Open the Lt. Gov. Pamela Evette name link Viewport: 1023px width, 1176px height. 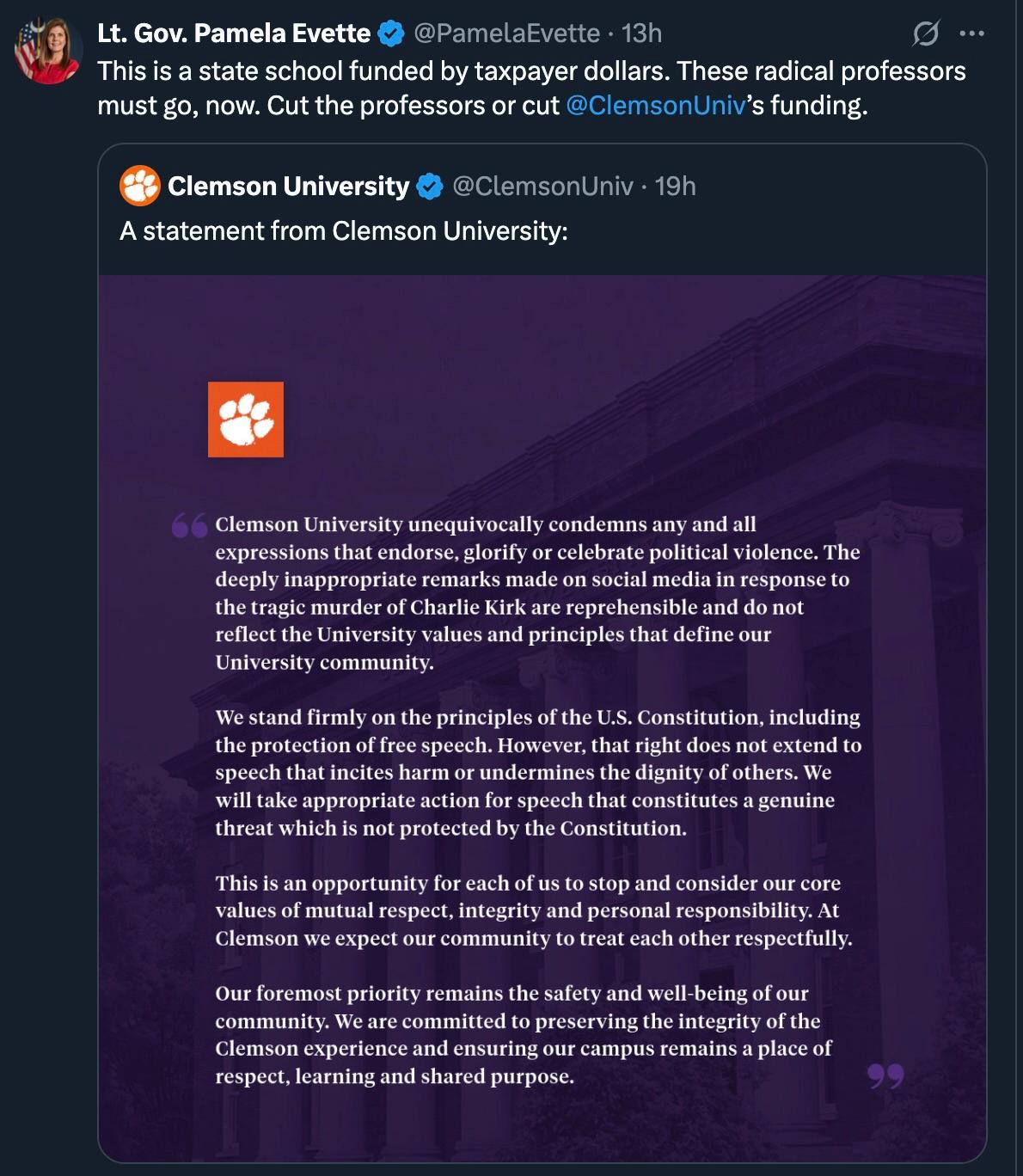point(233,34)
